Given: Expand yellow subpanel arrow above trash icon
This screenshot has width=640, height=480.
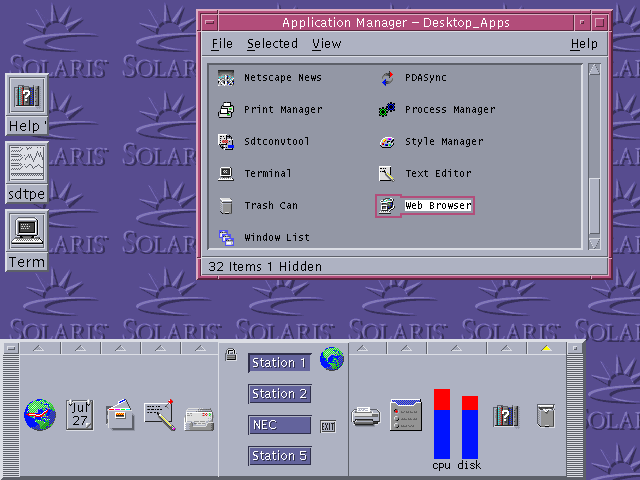Looking at the screenshot, I should click(546, 348).
